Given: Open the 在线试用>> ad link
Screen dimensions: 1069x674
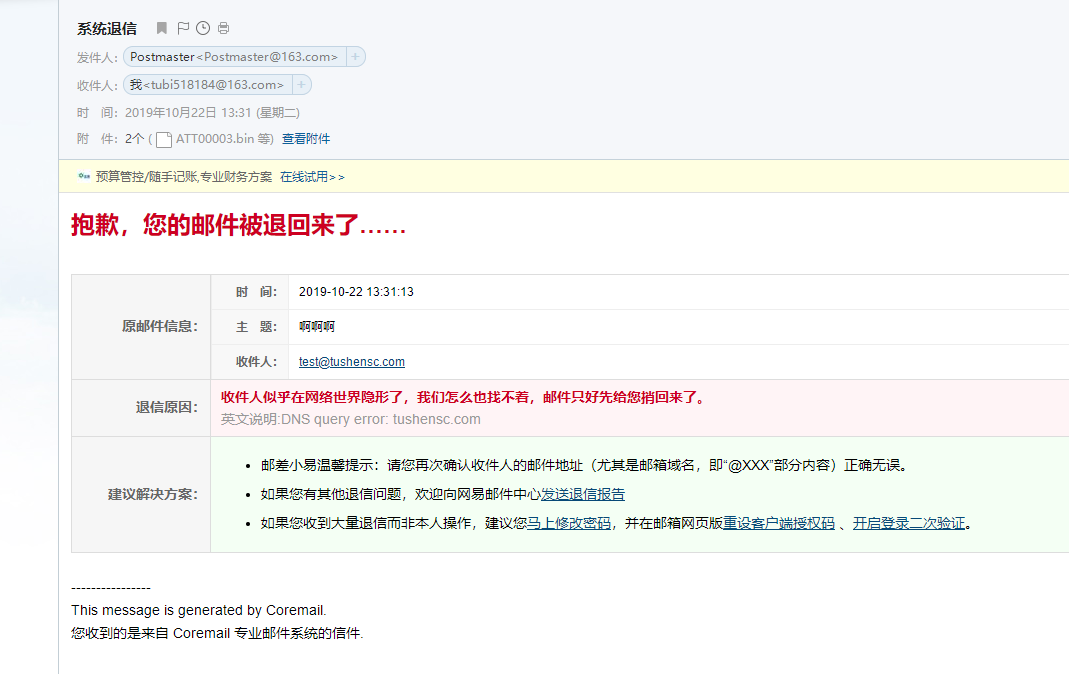Looking at the screenshot, I should 312,177.
